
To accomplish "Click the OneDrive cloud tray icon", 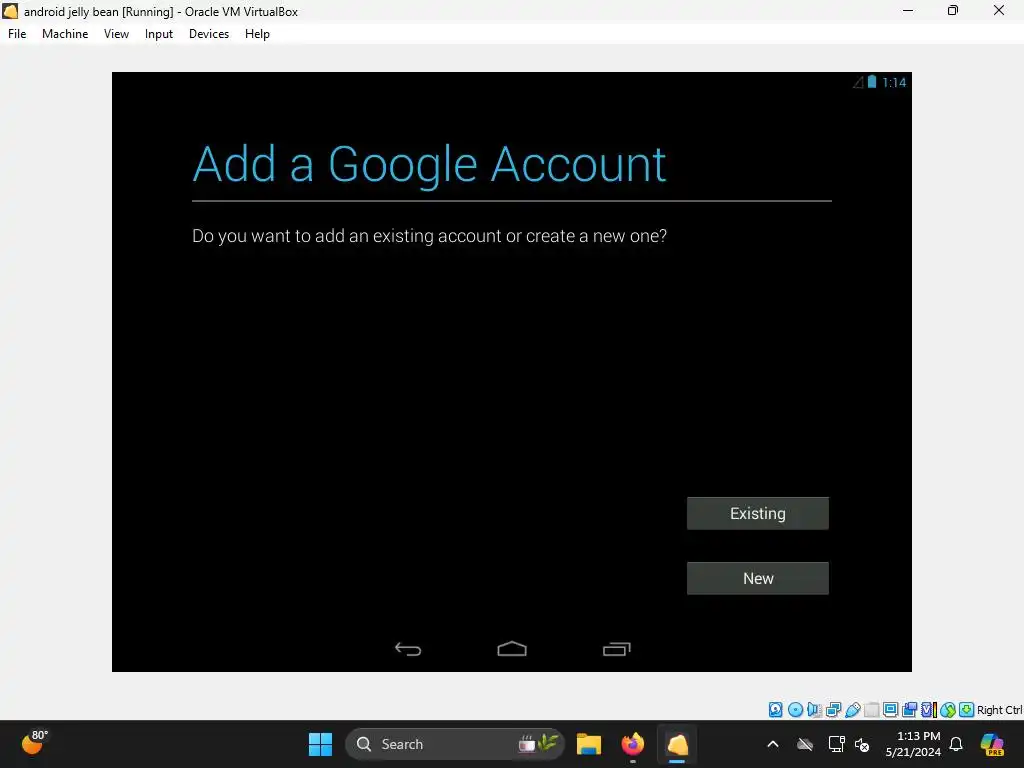I will pyautogui.click(x=805, y=744).
